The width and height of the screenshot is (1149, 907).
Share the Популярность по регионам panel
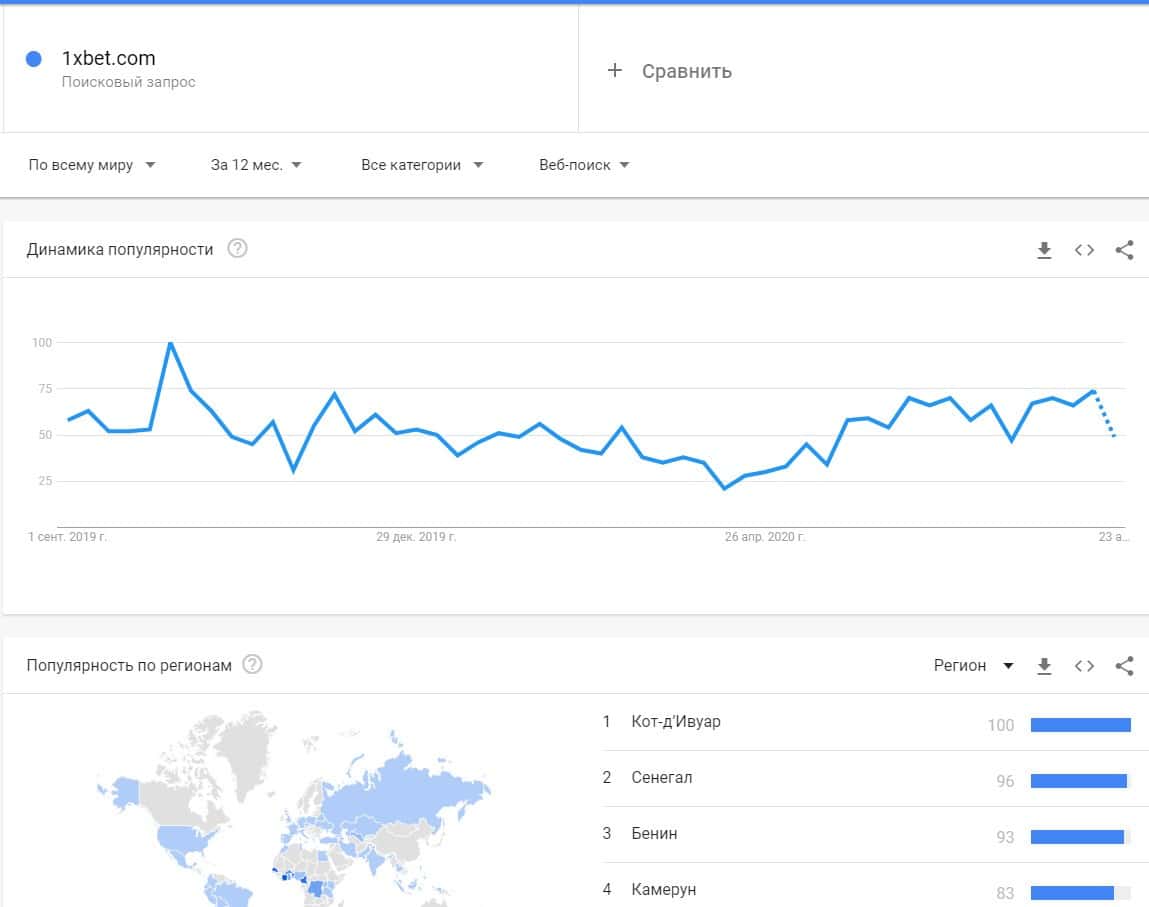point(1124,666)
